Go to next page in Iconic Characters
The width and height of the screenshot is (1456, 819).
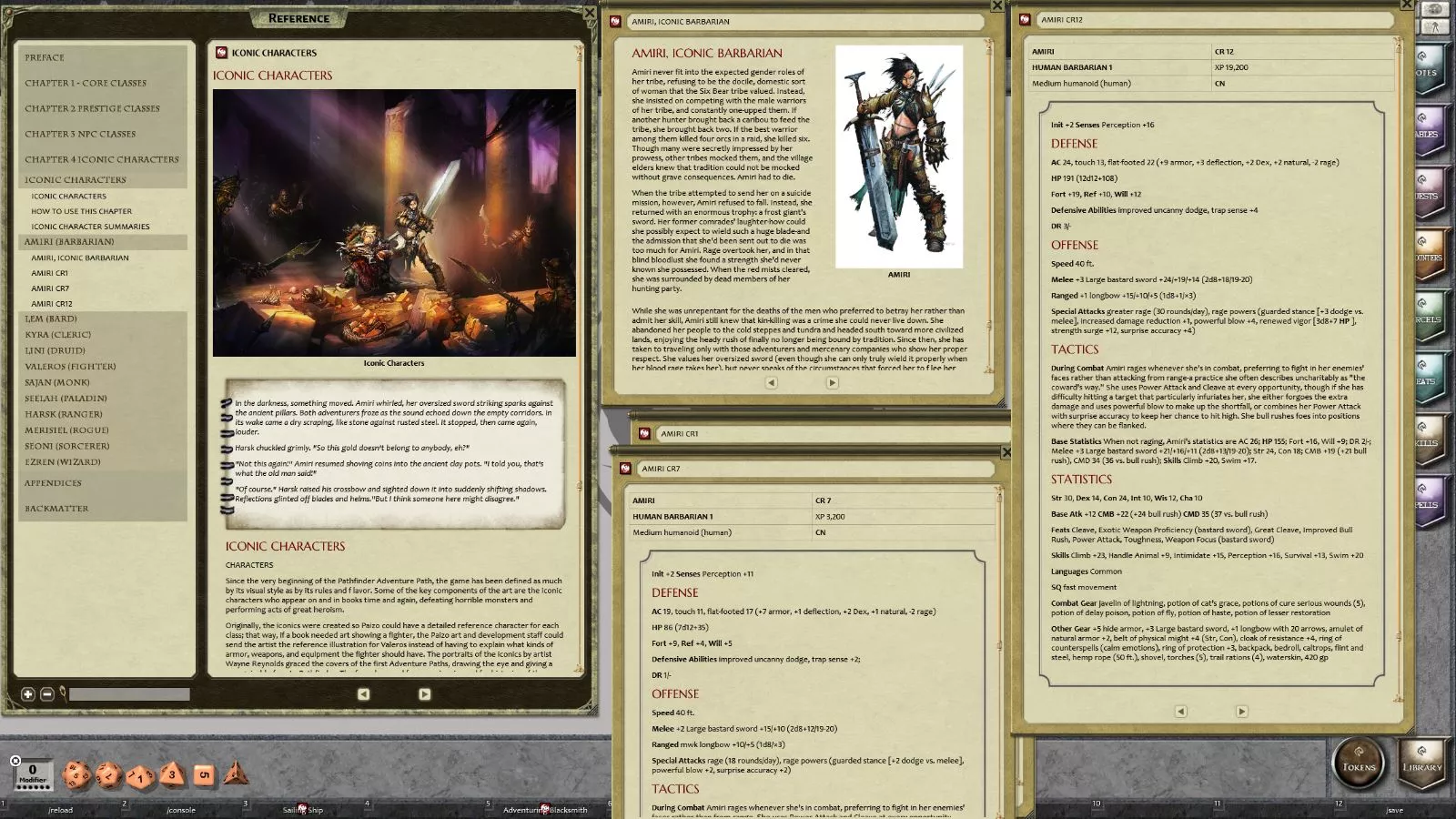[x=424, y=693]
